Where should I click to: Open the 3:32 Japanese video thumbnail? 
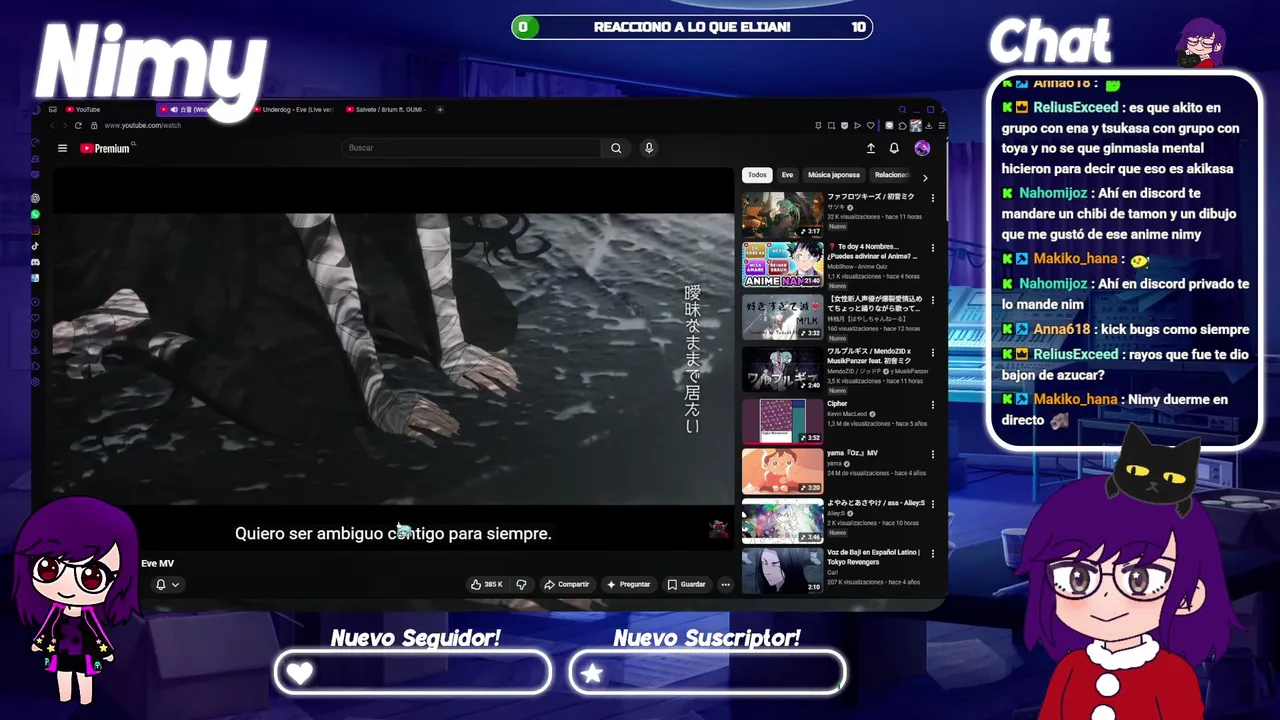tap(782, 317)
